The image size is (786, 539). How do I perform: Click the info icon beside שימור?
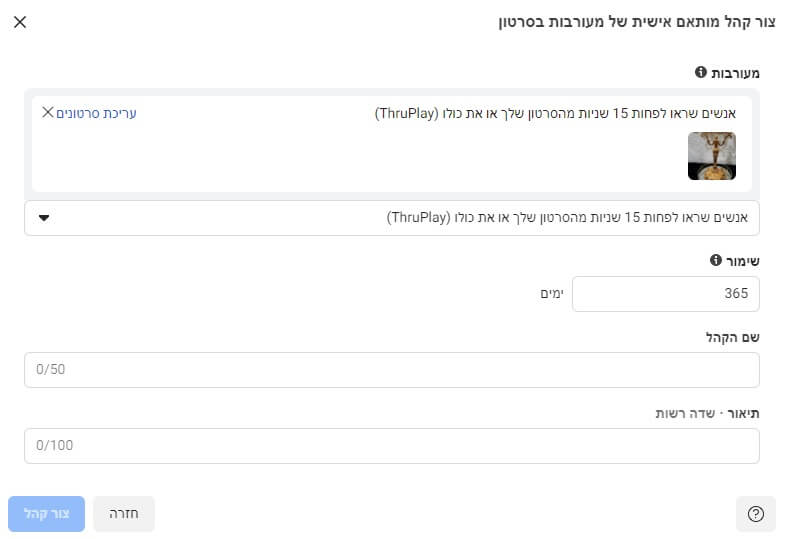pyautogui.click(x=716, y=261)
